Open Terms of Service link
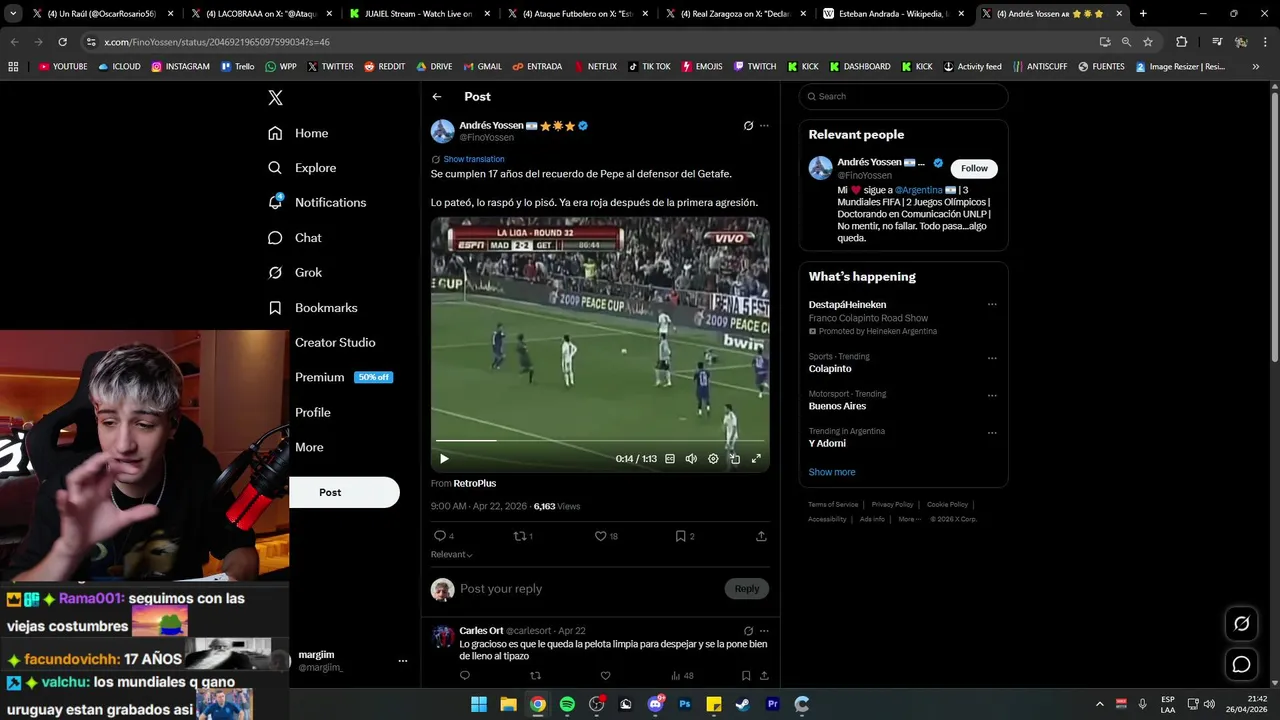Image resolution: width=1280 pixels, height=720 pixels. click(x=833, y=505)
